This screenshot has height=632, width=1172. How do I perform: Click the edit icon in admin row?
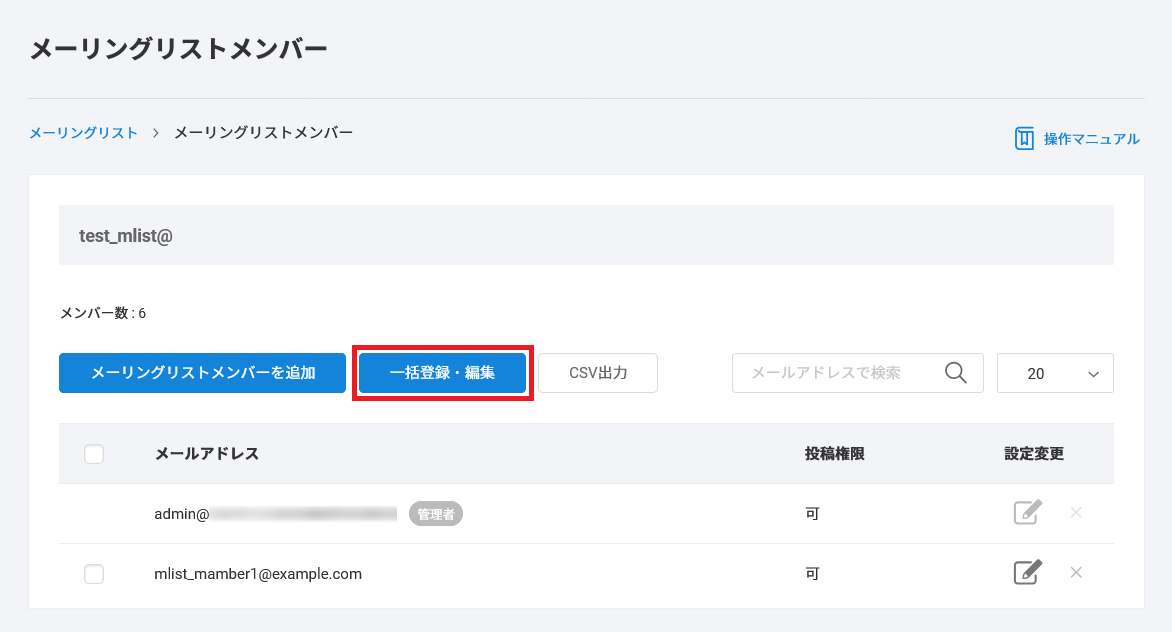pyautogui.click(x=1027, y=513)
